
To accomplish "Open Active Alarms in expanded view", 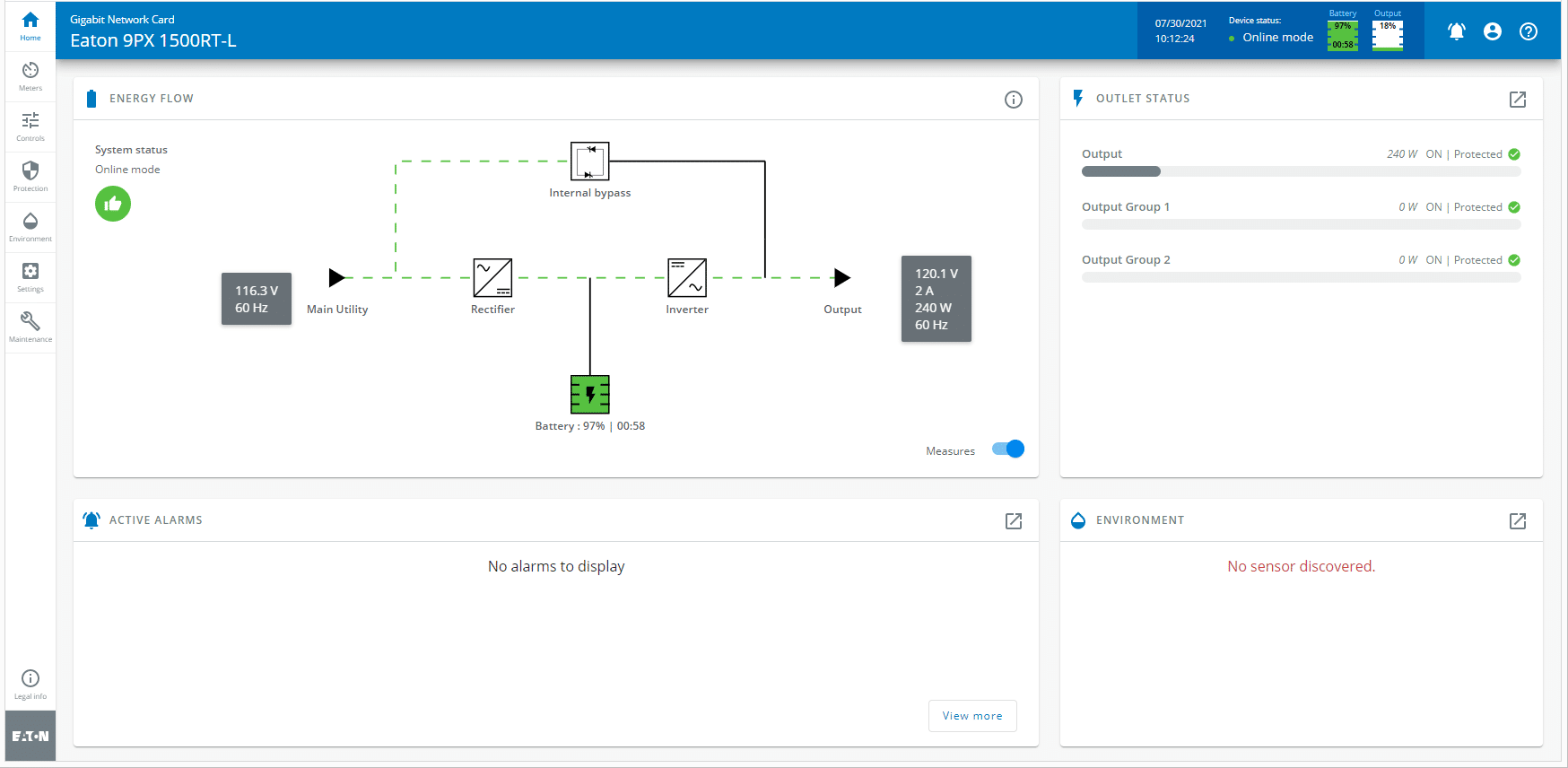I will coord(1014,521).
